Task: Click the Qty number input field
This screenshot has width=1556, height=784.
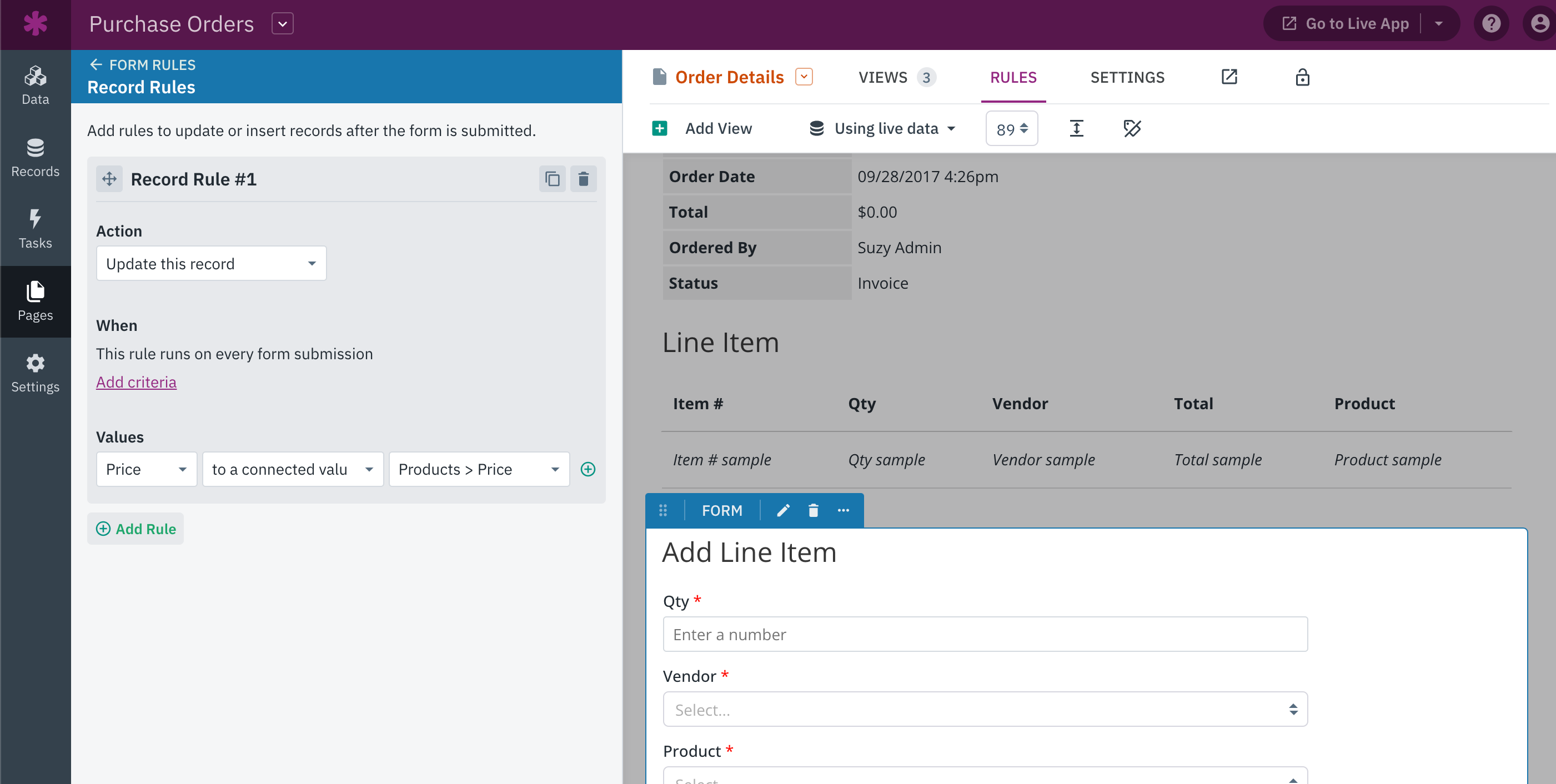Action: [x=985, y=634]
